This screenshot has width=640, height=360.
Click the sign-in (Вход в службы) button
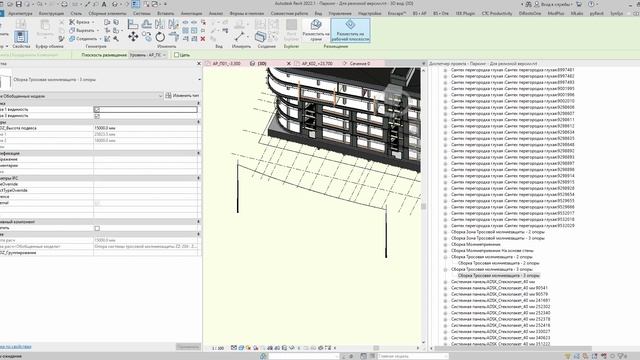[553, 4]
